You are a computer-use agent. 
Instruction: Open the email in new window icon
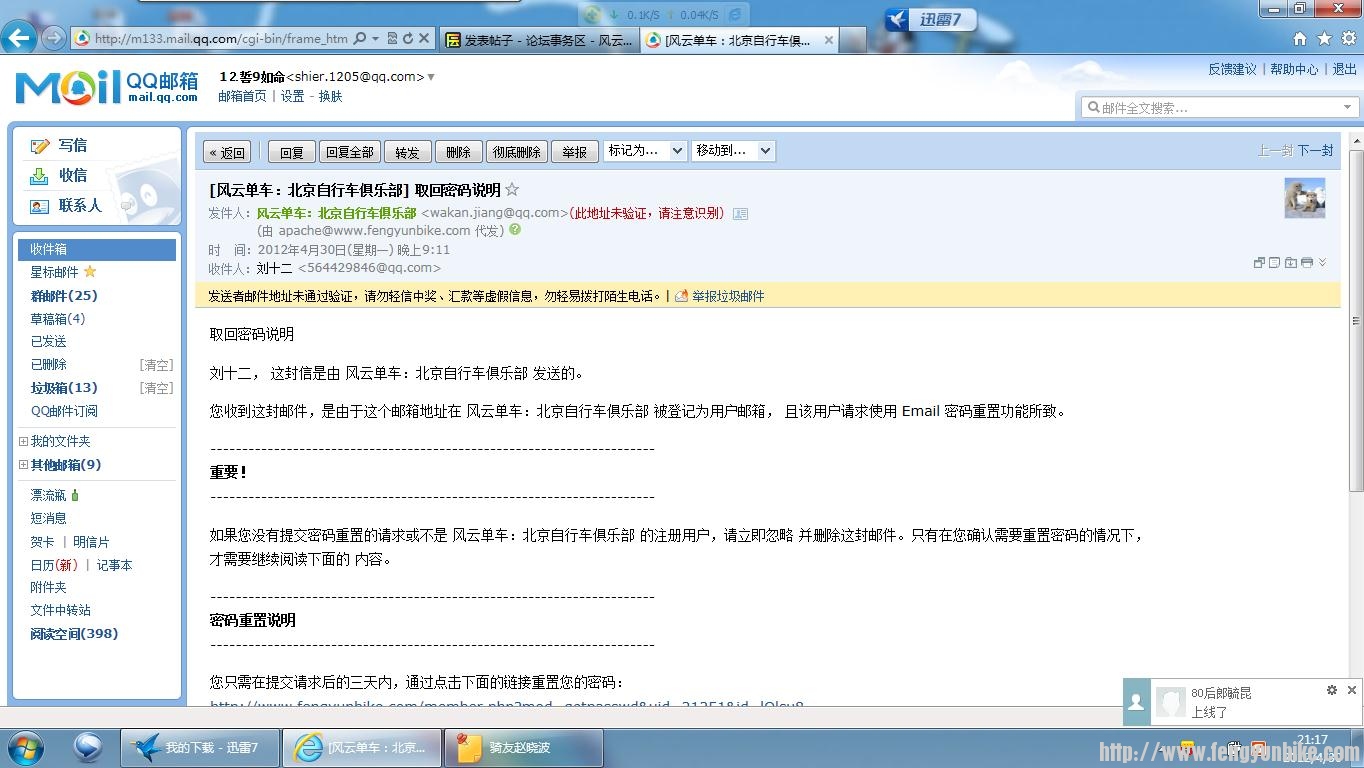coord(1259,262)
